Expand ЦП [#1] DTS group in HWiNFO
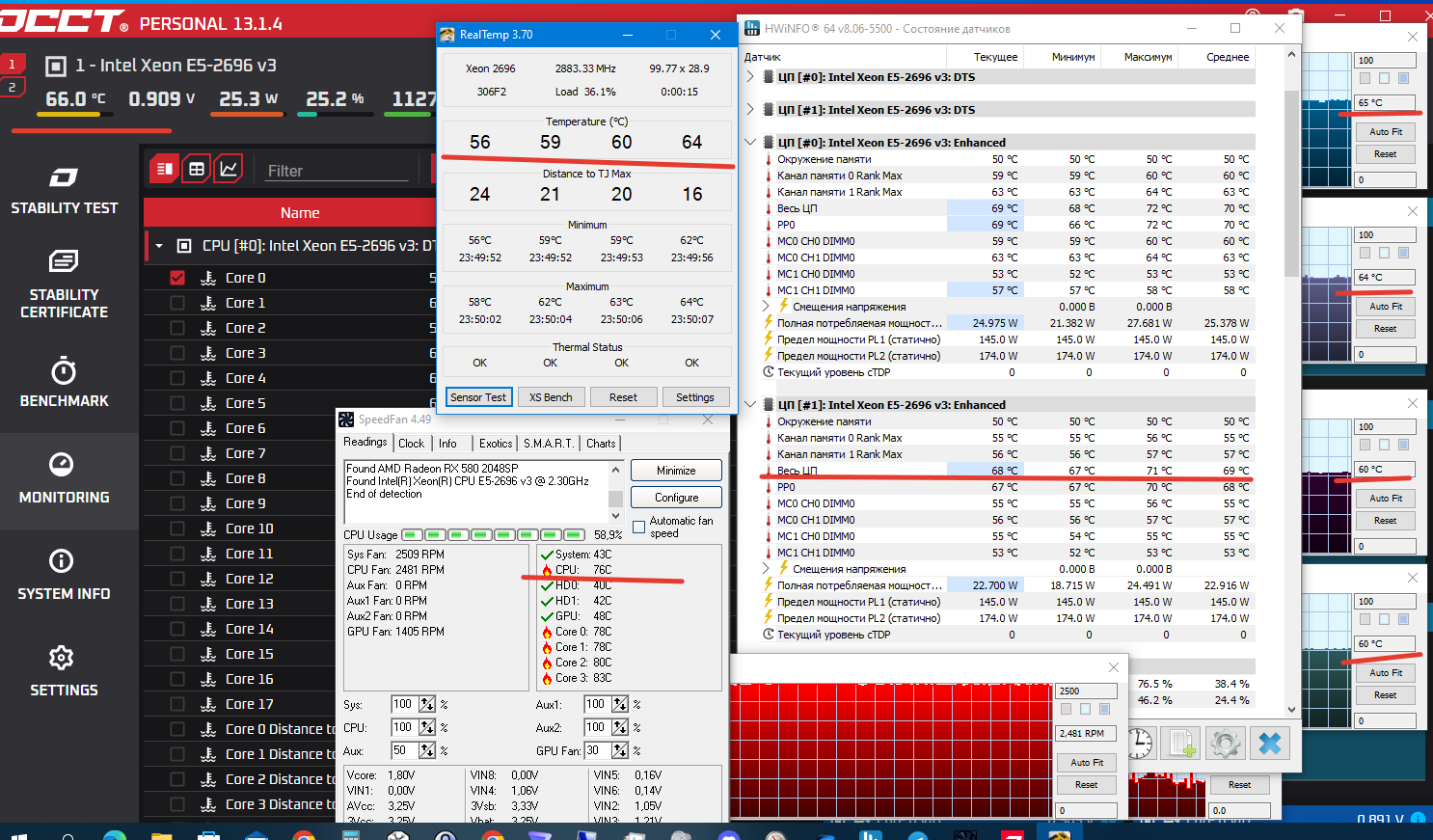 click(751, 109)
